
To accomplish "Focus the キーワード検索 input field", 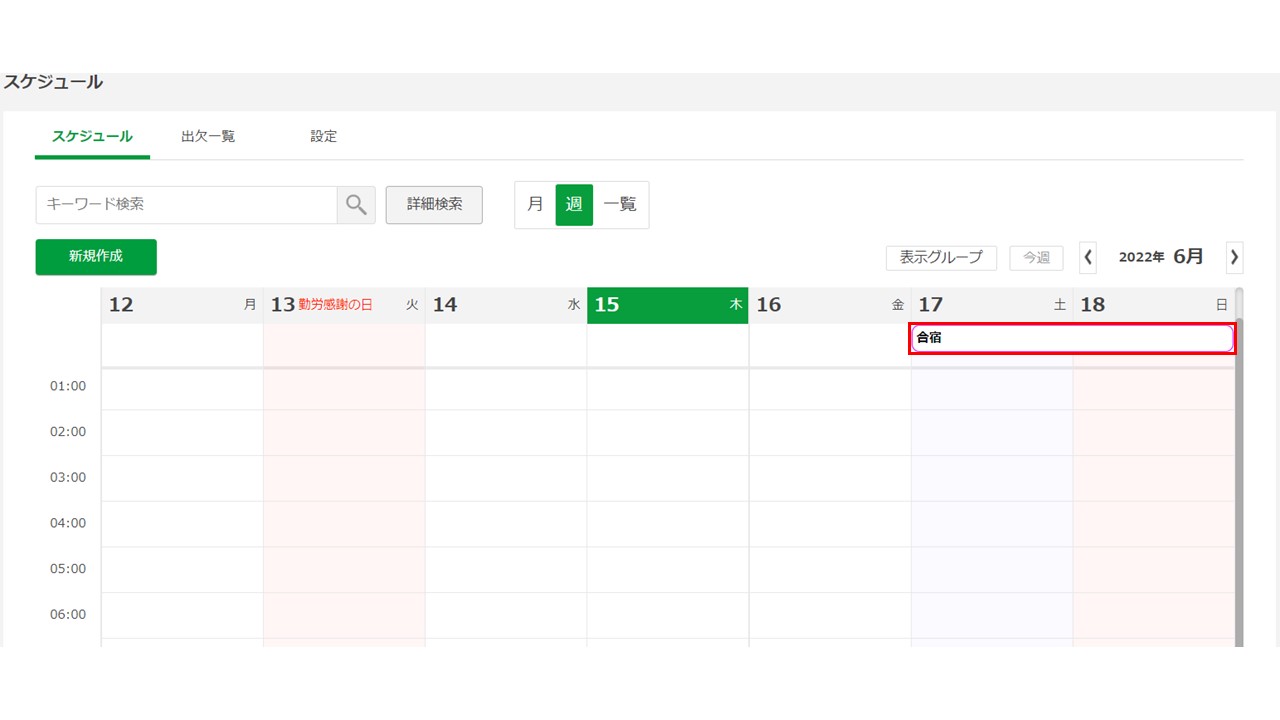I will pos(186,204).
